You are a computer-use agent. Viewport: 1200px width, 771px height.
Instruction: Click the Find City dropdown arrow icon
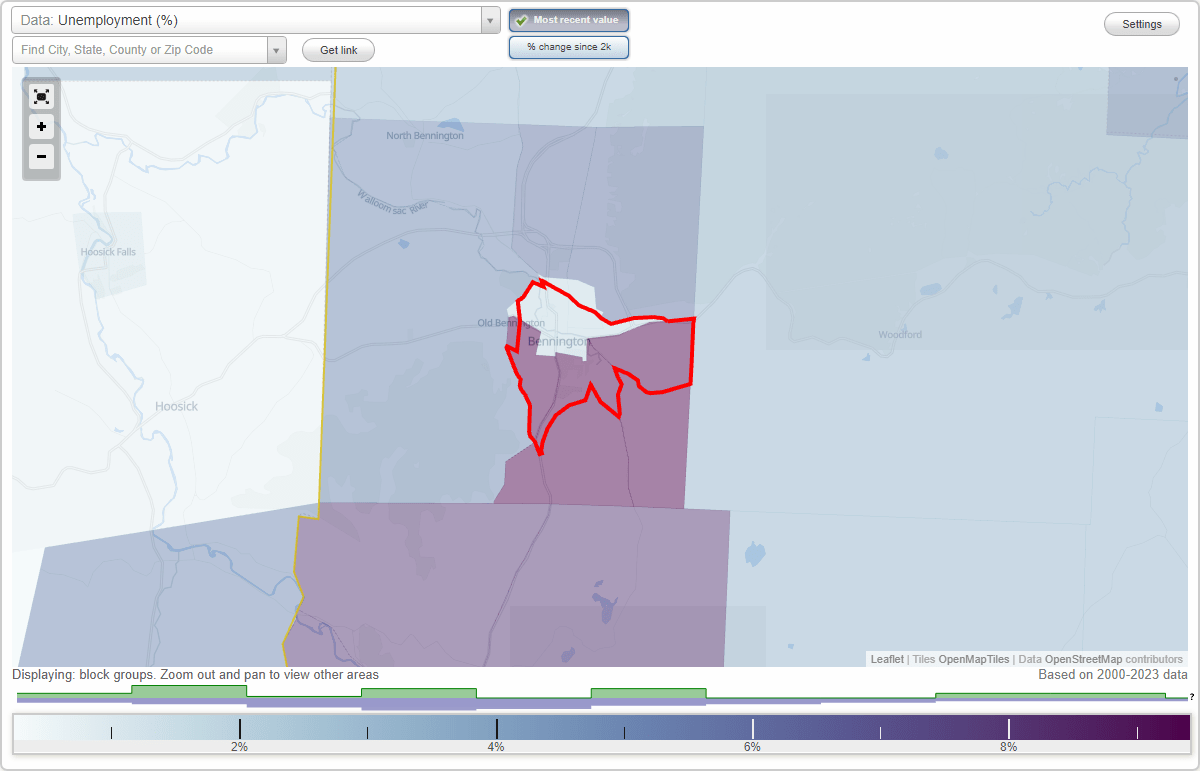click(277, 49)
